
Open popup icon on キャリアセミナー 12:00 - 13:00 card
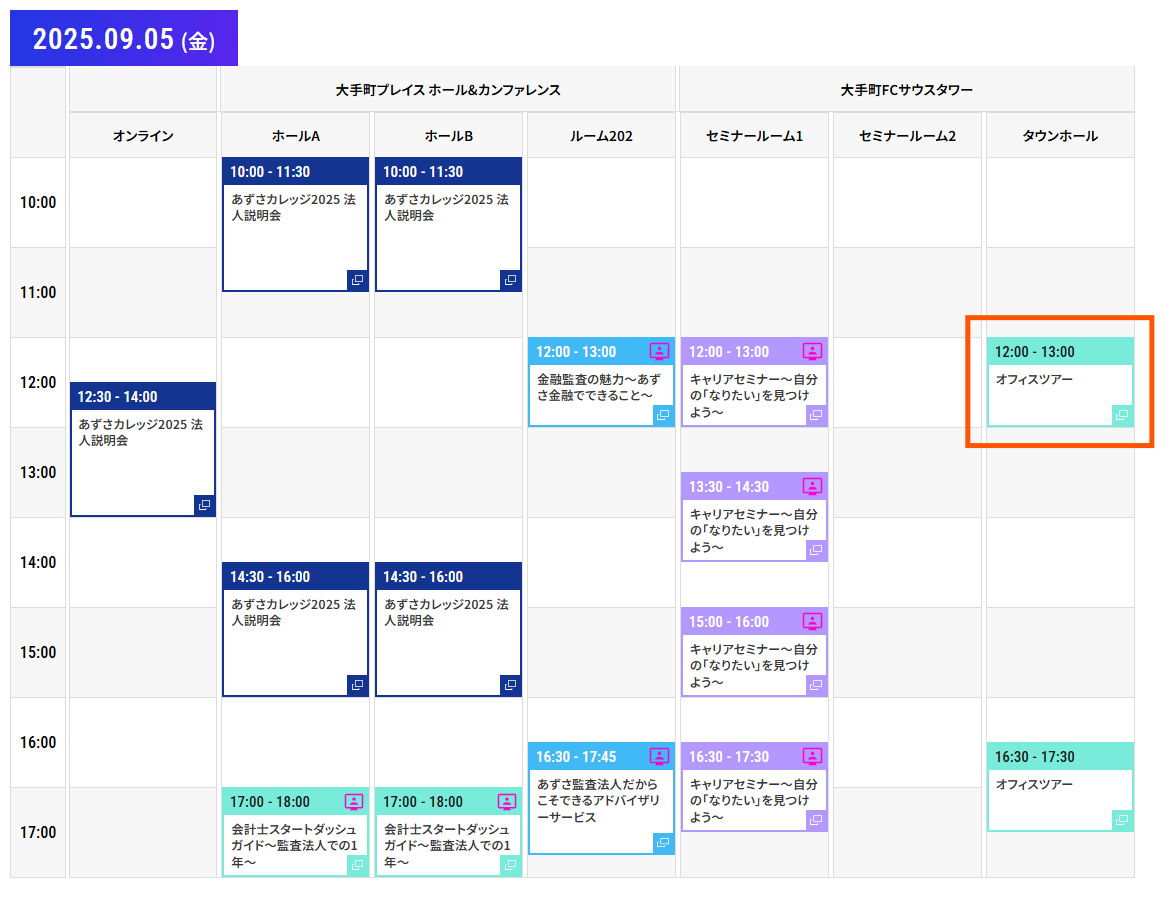point(816,415)
